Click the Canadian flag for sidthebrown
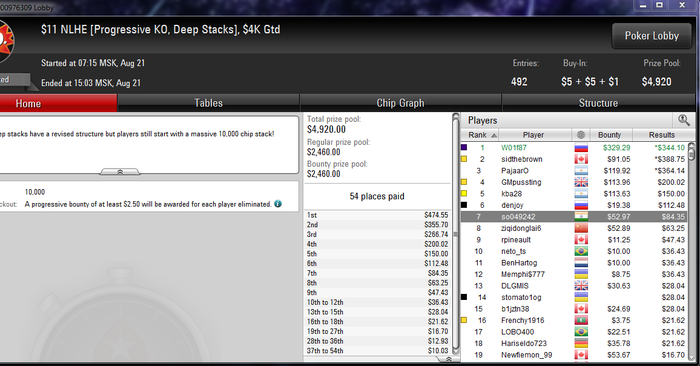The image size is (700, 366). [581, 159]
